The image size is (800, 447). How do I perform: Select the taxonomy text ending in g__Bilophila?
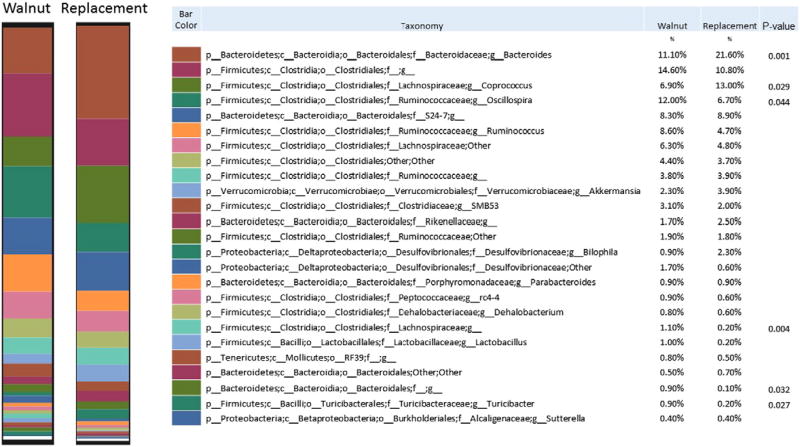412,252
